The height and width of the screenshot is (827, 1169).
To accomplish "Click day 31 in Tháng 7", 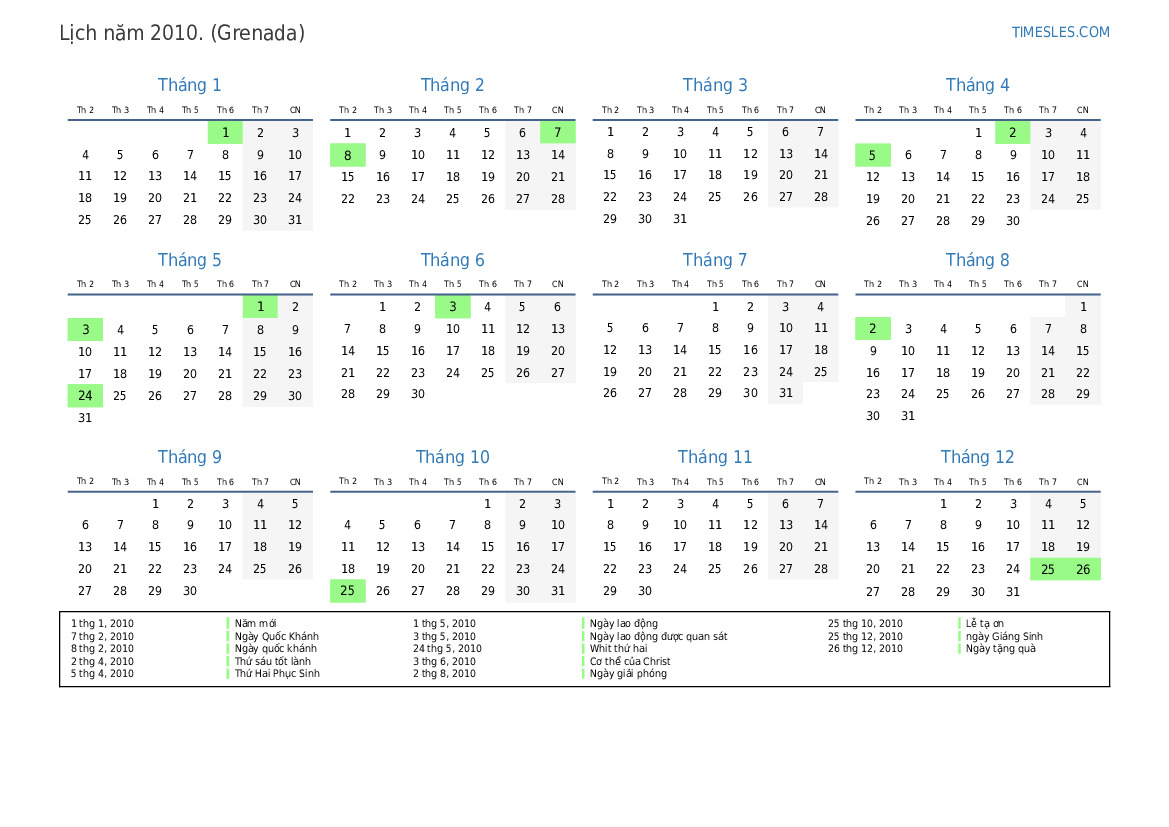I will (x=786, y=393).
